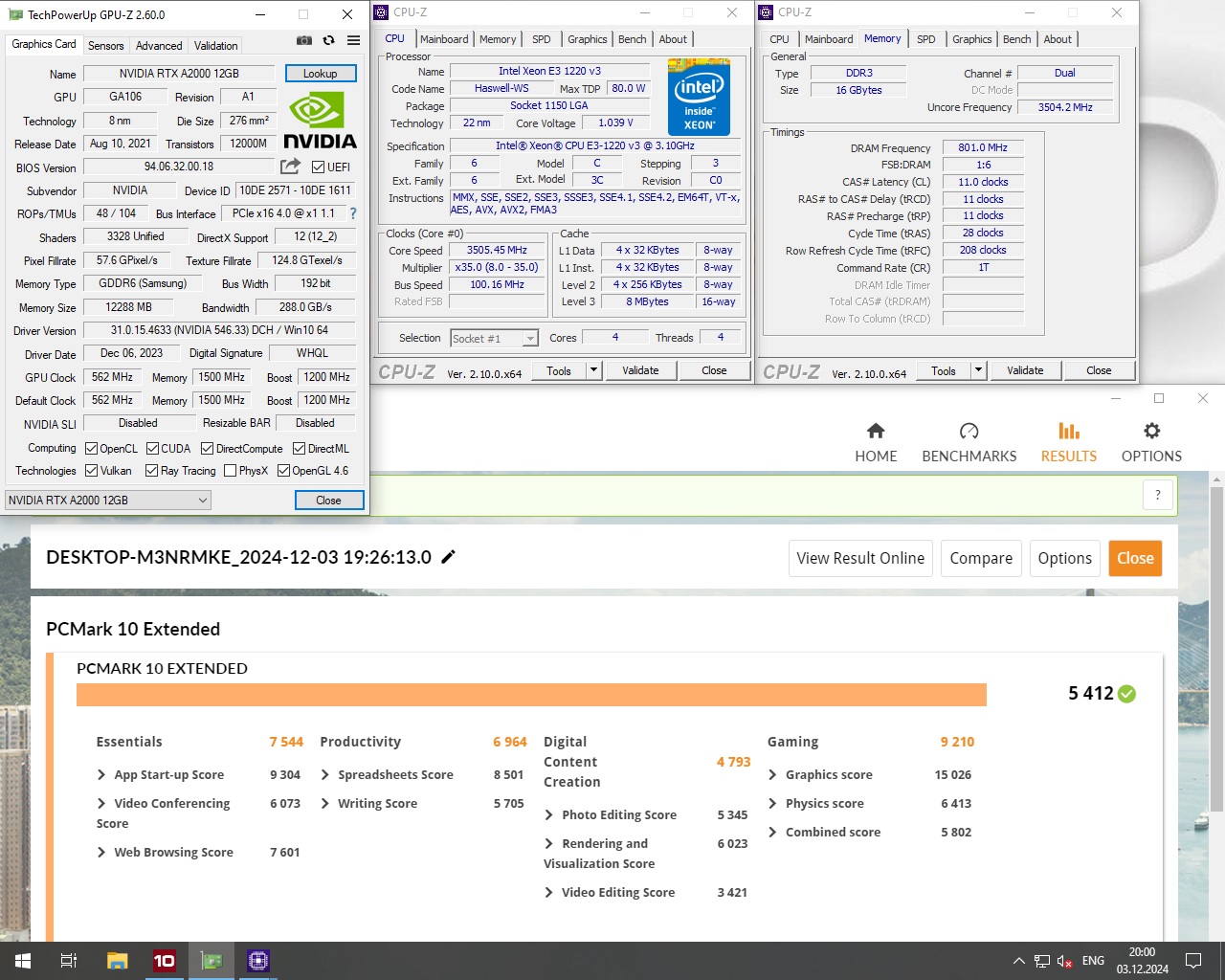Open GPU-Z hamburger menu
Image resolution: width=1225 pixels, height=980 pixels.
click(353, 40)
